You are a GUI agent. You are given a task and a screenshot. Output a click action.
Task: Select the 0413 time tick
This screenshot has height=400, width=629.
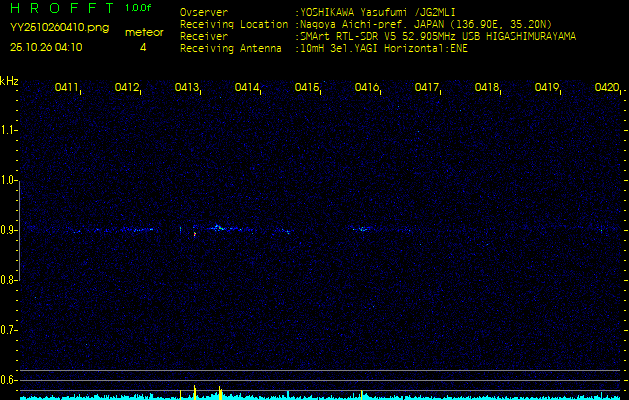[187, 88]
